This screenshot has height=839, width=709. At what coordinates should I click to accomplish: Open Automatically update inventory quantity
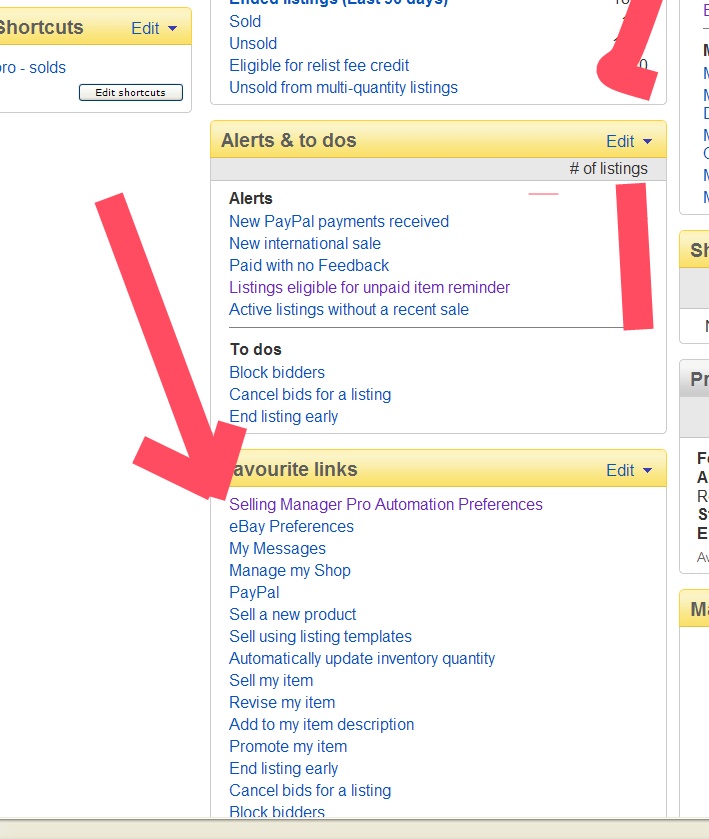click(361, 658)
